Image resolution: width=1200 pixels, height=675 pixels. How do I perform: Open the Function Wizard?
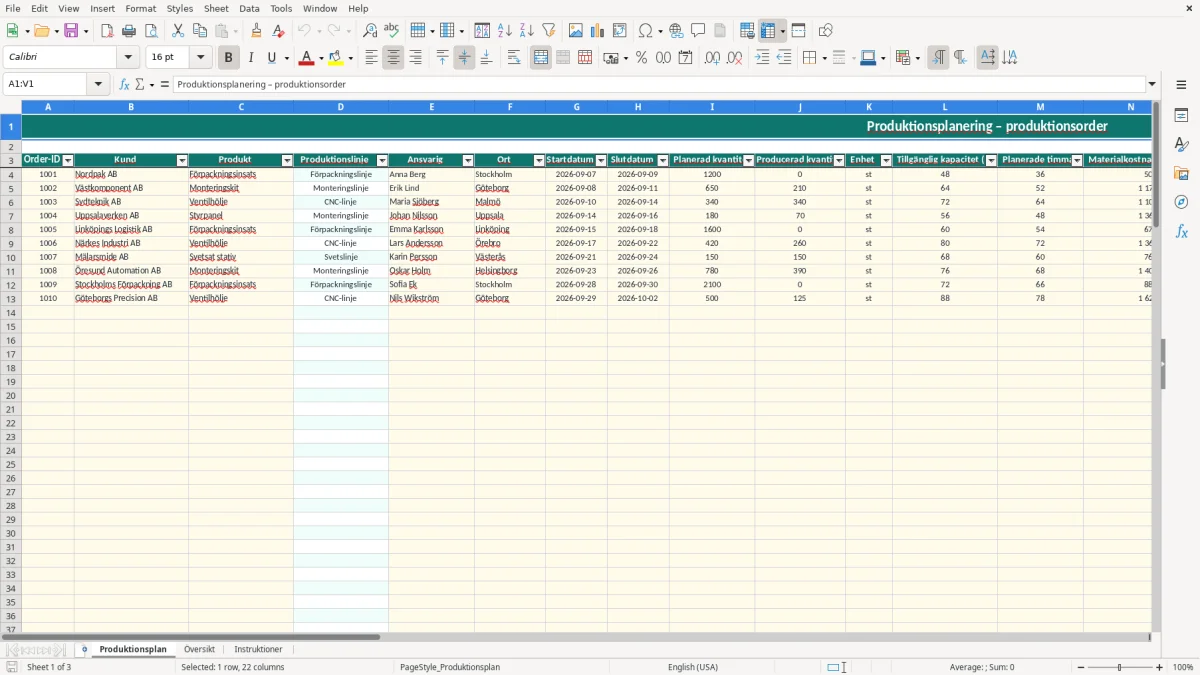click(124, 84)
